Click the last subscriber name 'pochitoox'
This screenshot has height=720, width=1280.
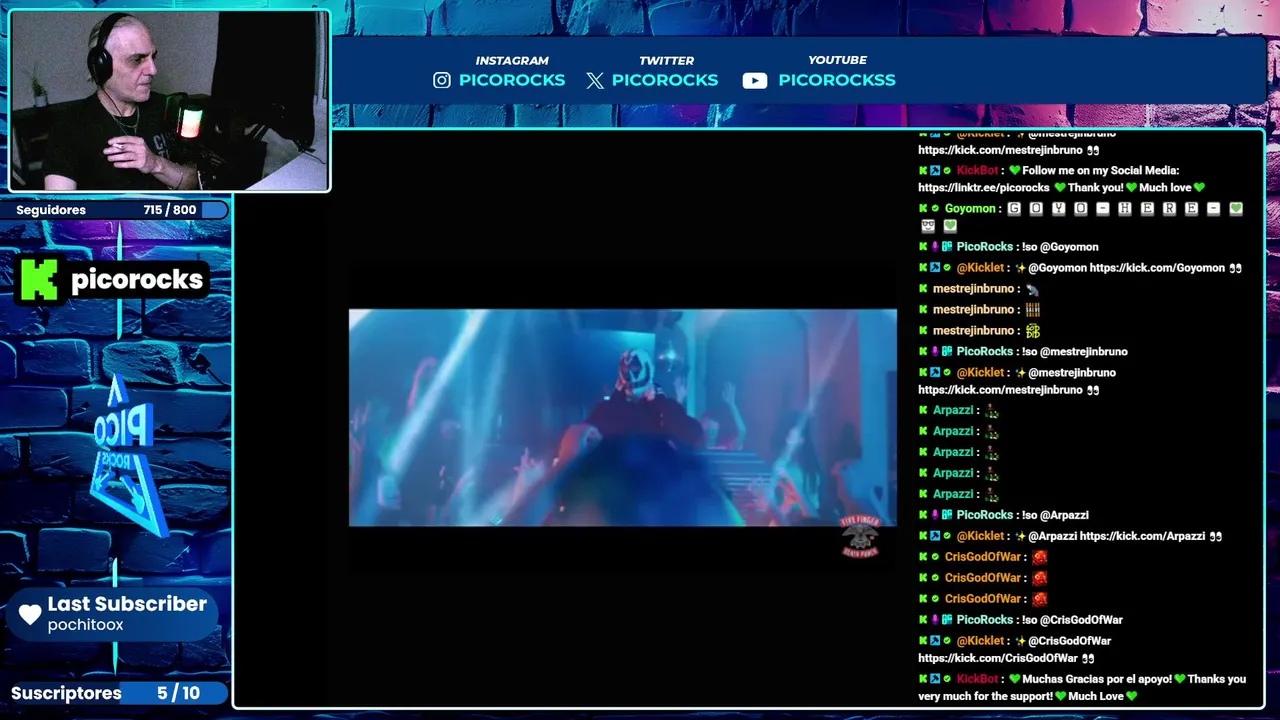tap(85, 625)
